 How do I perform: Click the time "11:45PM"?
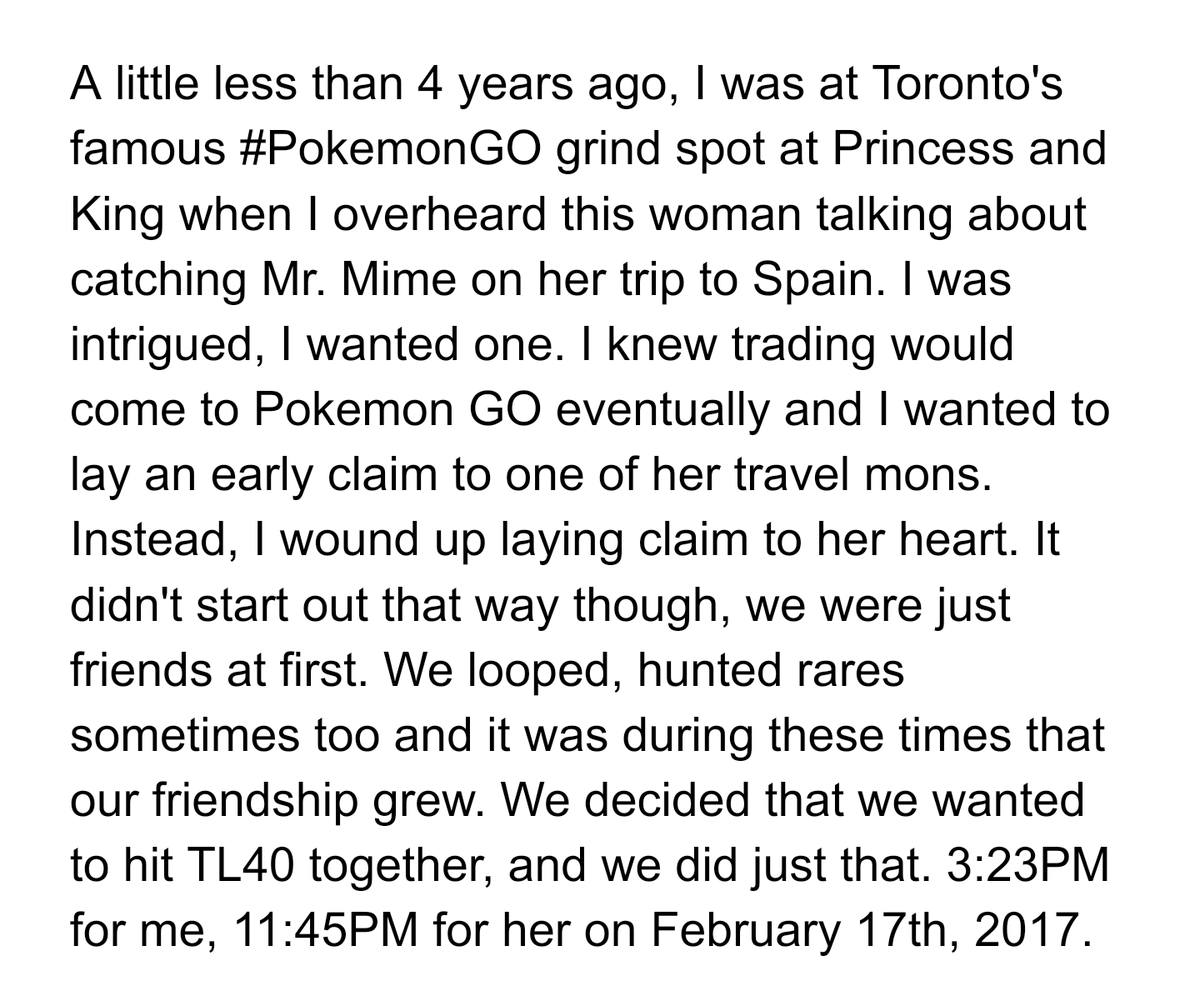coord(322,930)
